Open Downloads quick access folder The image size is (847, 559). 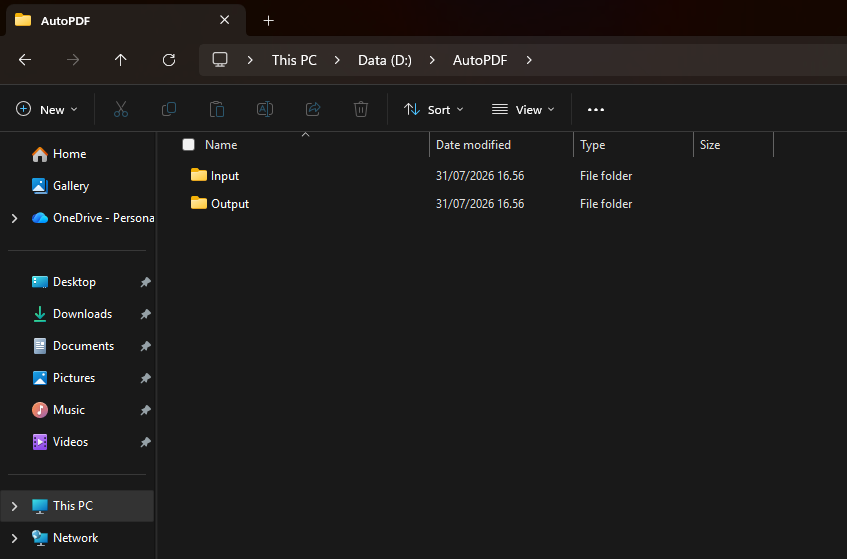pos(82,314)
